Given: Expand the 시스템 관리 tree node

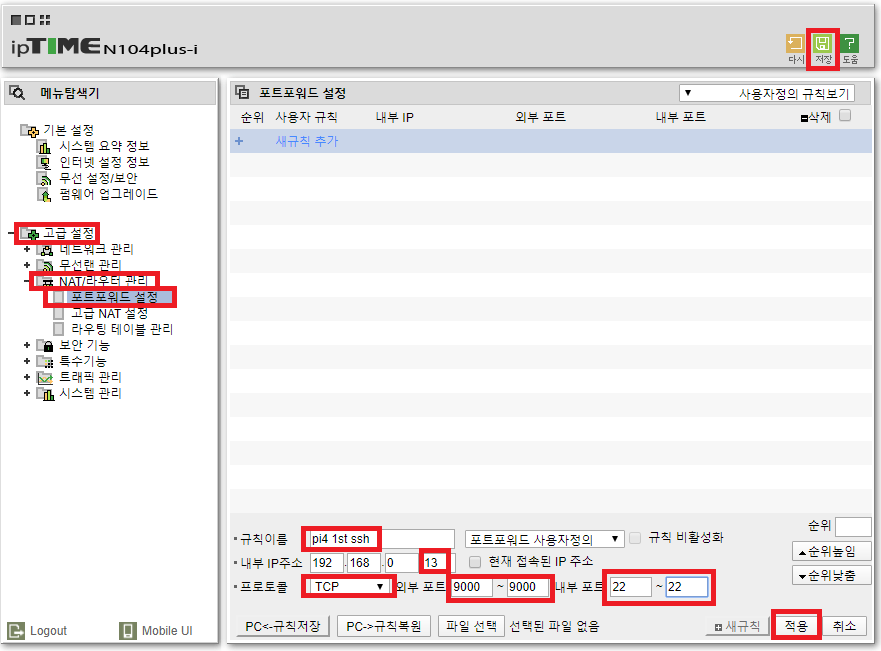Looking at the screenshot, I should tap(26, 393).
